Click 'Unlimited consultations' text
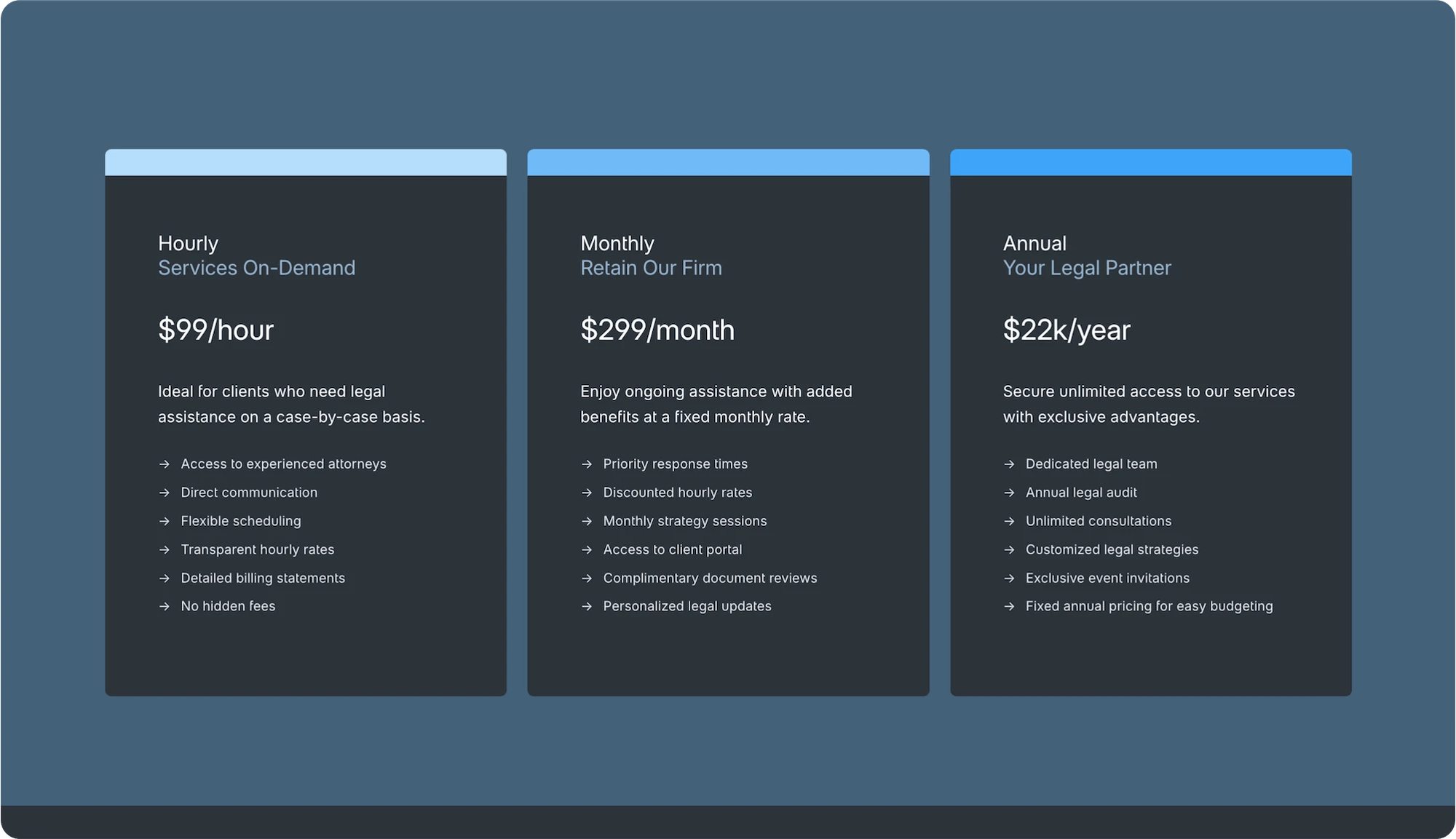 [x=1099, y=521]
